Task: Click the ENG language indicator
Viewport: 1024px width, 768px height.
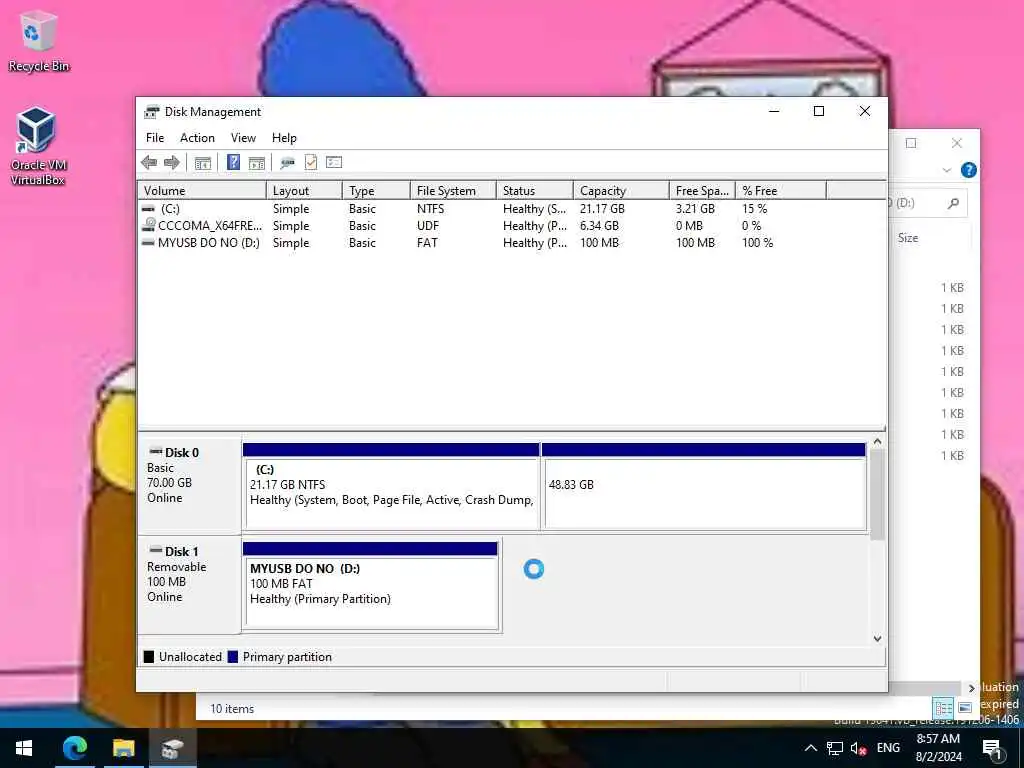Action: [x=888, y=748]
